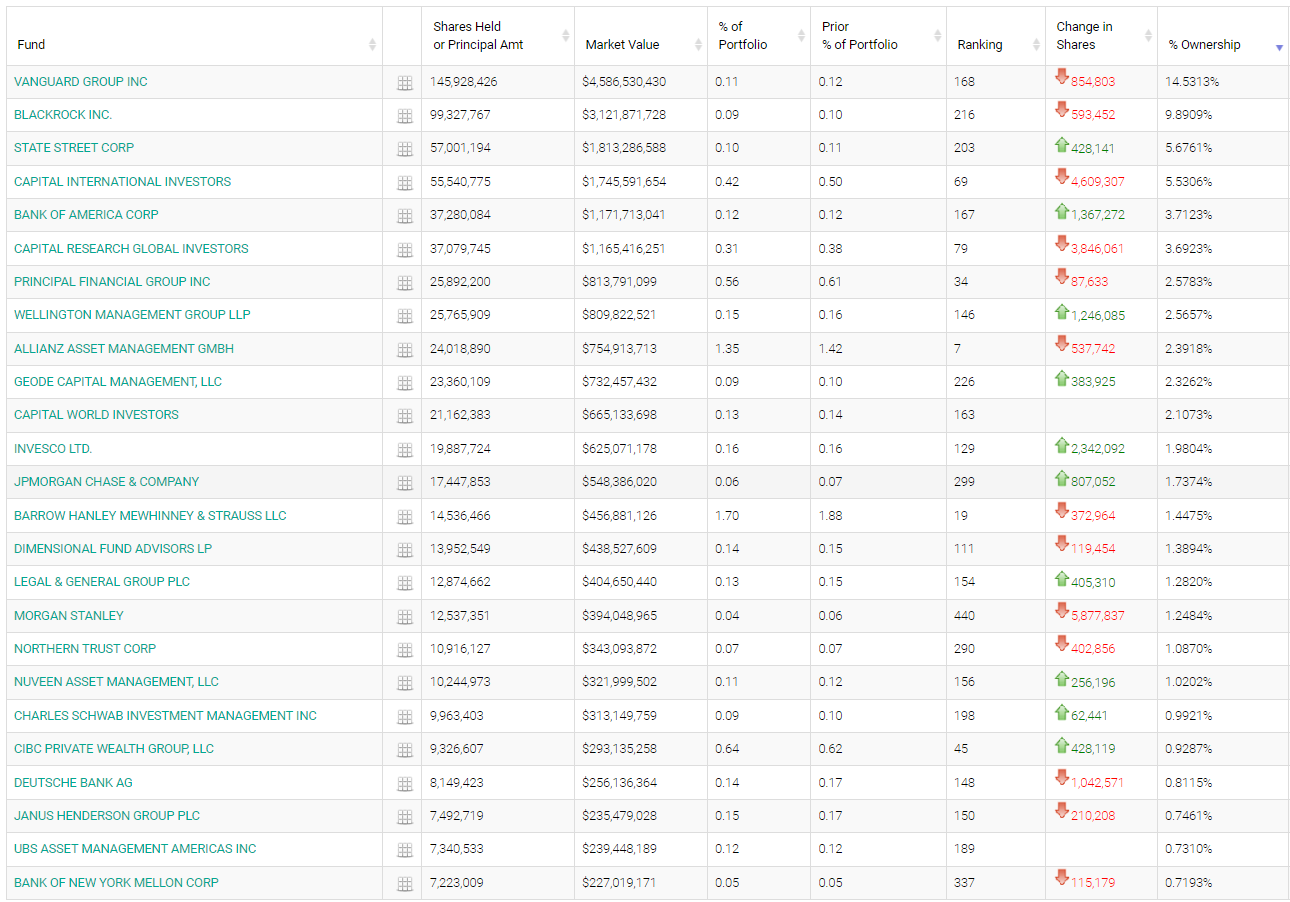This screenshot has width=1290, height=902.
Task: Open STATE STREET CORP fund link
Action: [74, 148]
